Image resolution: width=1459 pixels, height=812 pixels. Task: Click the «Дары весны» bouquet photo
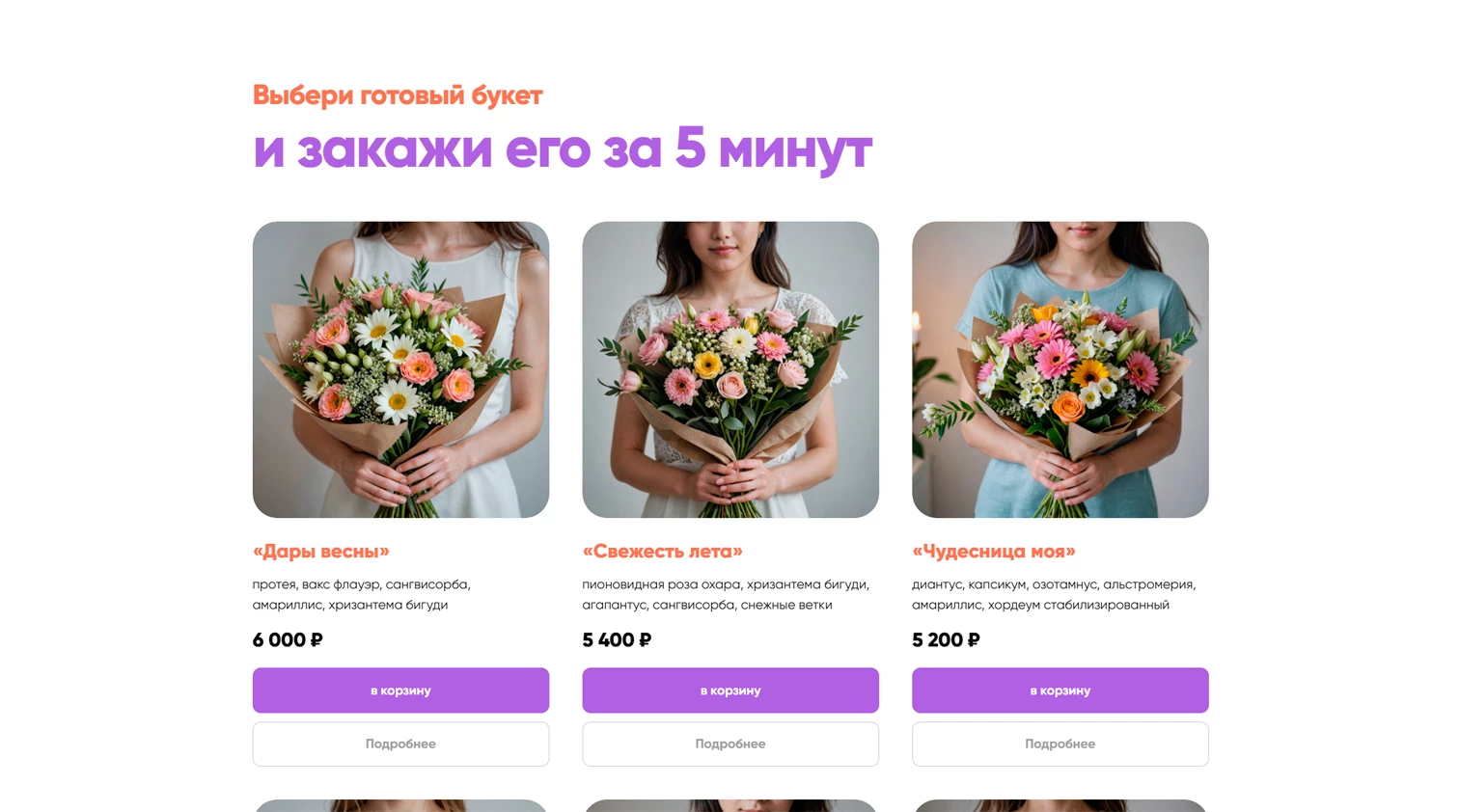click(400, 369)
